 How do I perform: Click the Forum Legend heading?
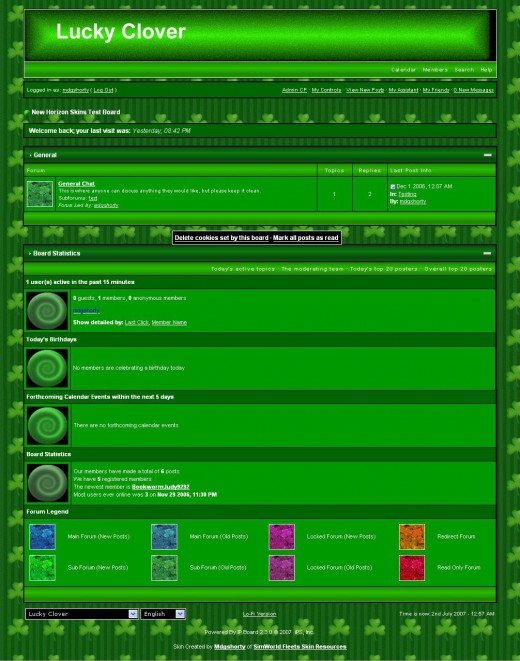pyautogui.click(x=47, y=512)
